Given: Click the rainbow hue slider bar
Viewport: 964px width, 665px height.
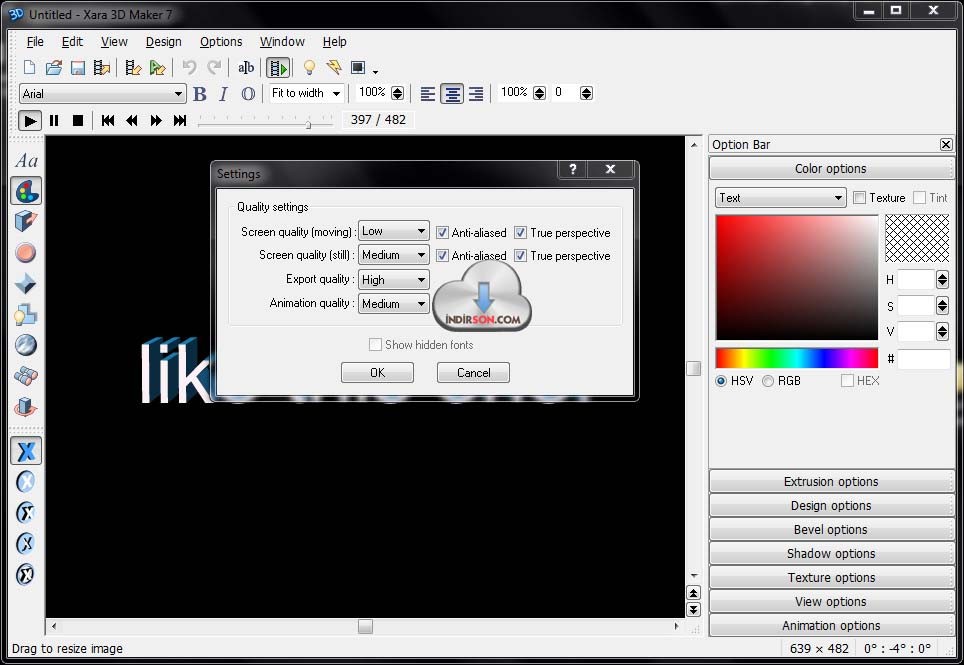Looking at the screenshot, I should 797,358.
